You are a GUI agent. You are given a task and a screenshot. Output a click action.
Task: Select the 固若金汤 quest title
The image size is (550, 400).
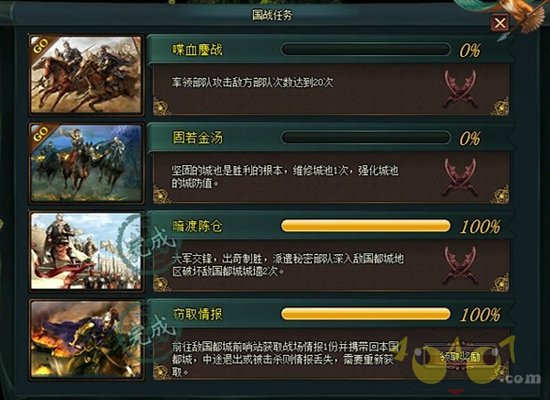pyautogui.click(x=197, y=138)
